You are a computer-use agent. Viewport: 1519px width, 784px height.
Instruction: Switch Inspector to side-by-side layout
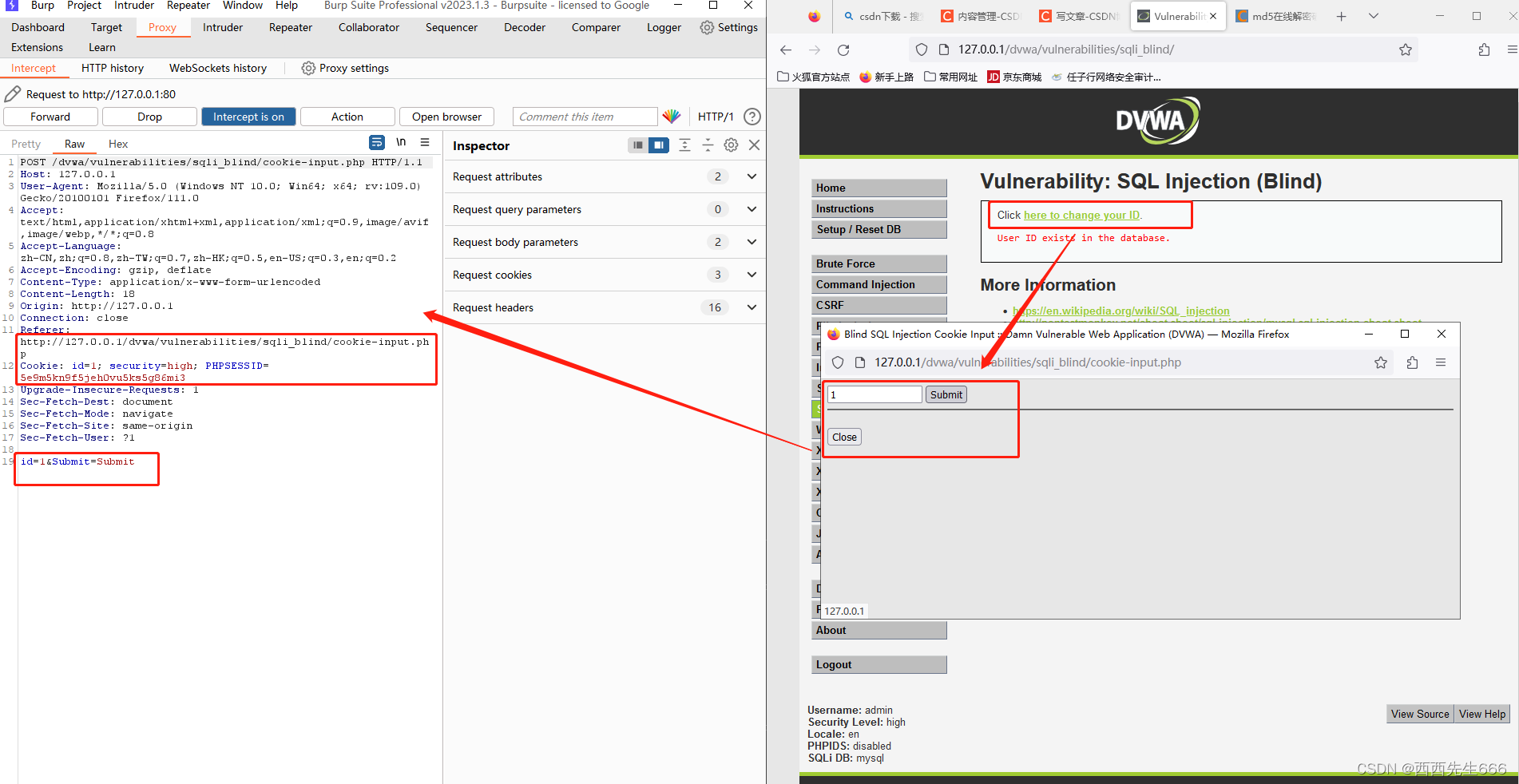[659, 145]
